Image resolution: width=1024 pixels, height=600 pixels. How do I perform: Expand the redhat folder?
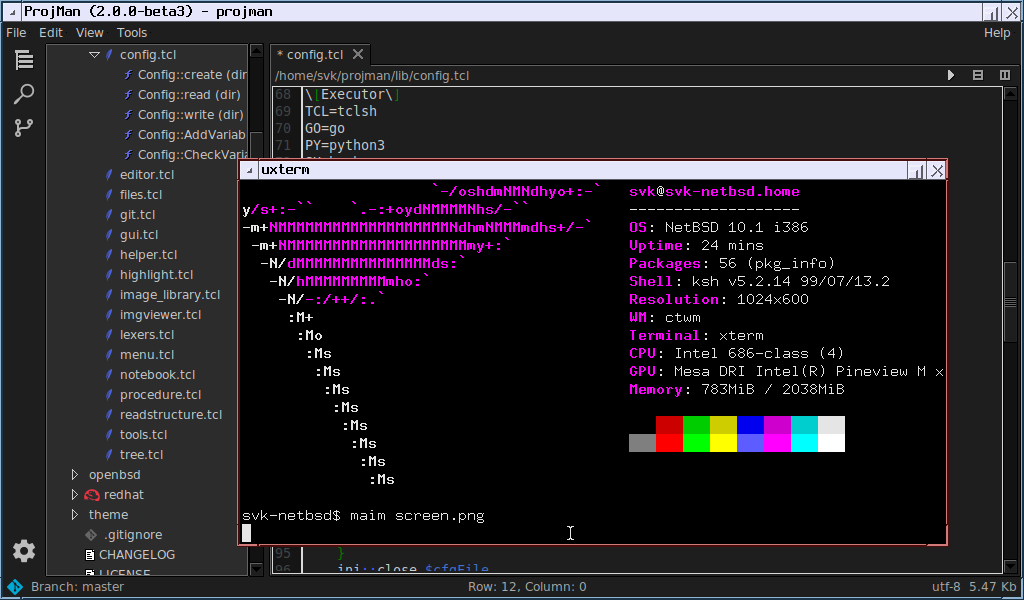[x=74, y=495]
